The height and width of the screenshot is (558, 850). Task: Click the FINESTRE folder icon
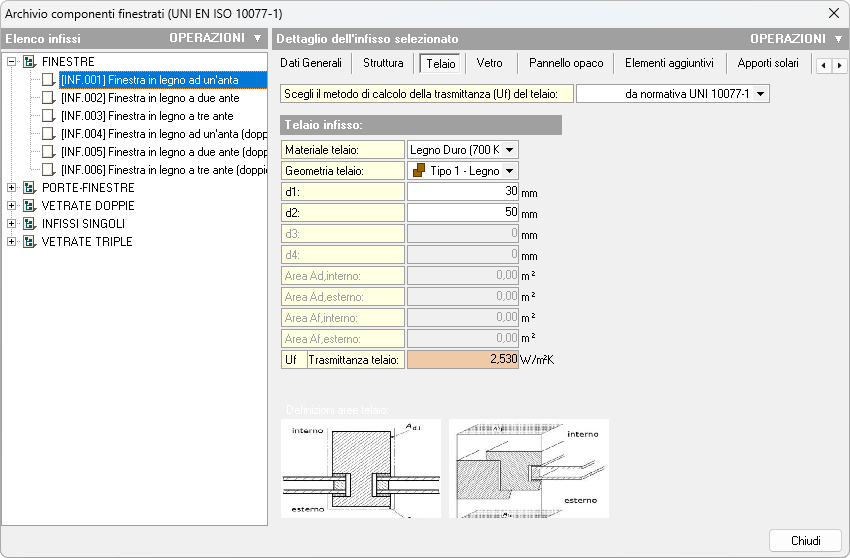[x=29, y=62]
